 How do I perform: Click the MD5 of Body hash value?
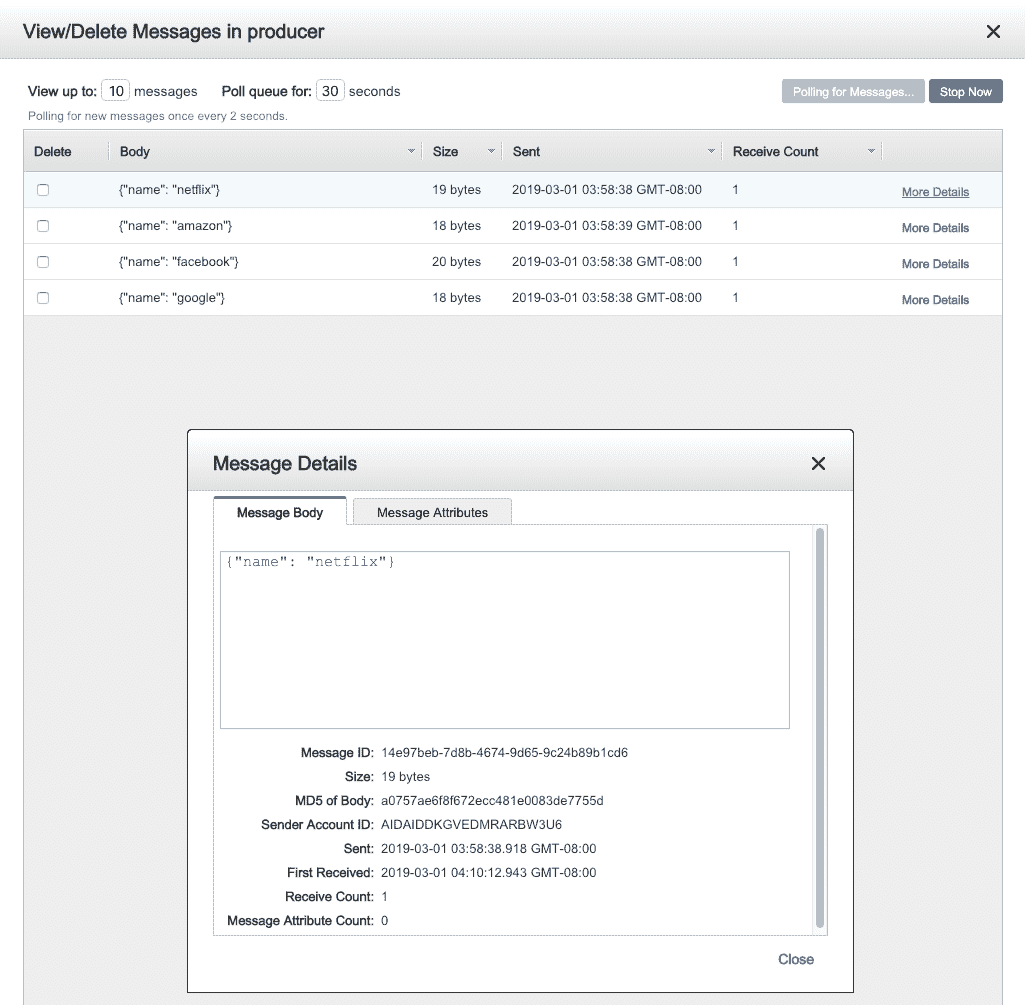492,800
